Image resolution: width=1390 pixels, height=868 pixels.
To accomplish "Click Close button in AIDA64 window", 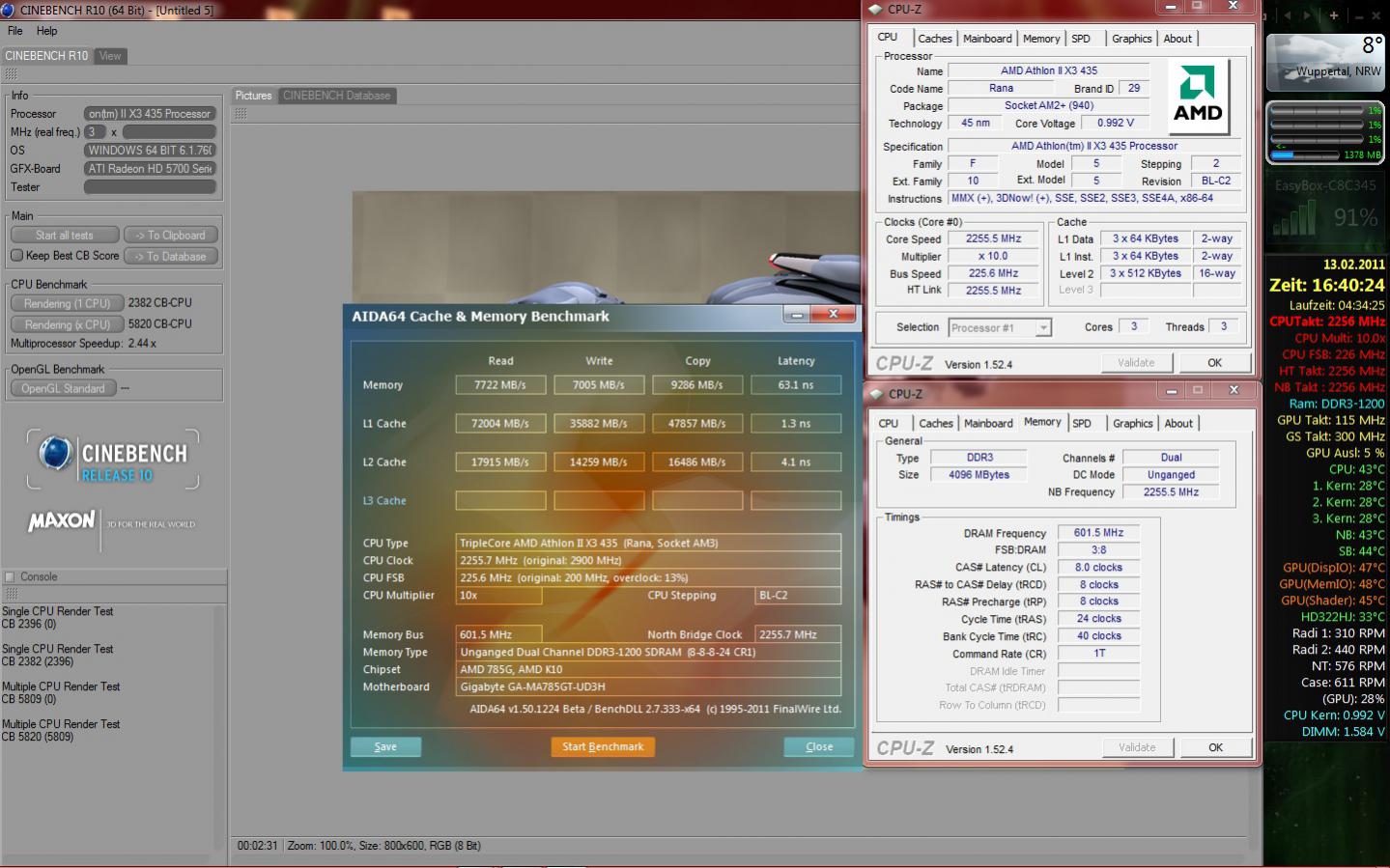I will coord(819,746).
